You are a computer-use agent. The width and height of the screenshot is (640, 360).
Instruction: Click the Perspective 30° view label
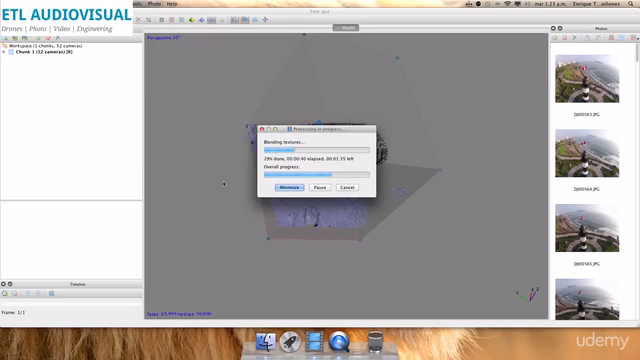[163, 38]
